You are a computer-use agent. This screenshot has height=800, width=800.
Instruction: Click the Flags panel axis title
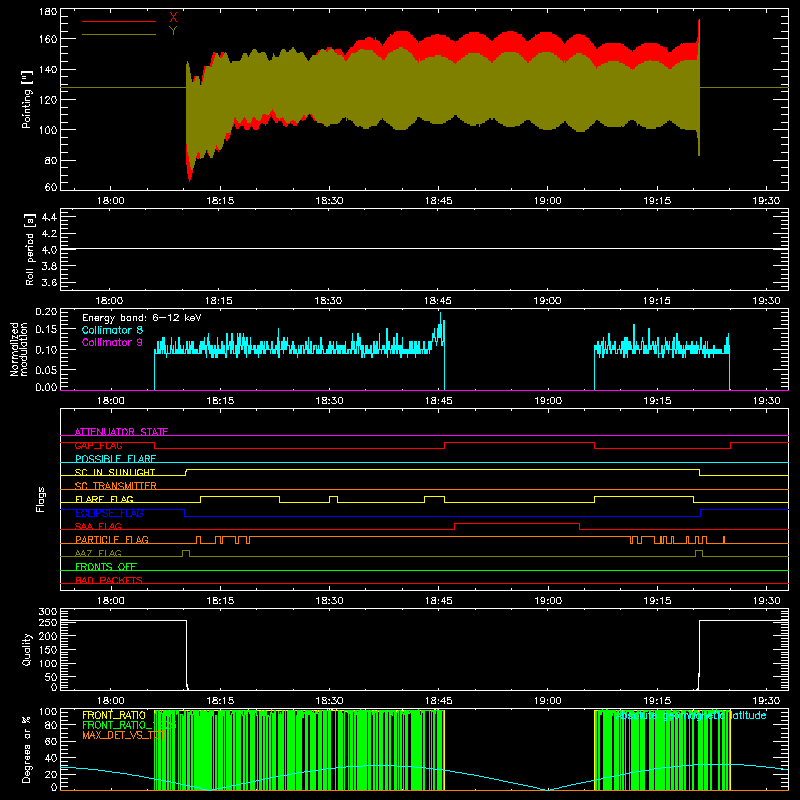pos(41,499)
